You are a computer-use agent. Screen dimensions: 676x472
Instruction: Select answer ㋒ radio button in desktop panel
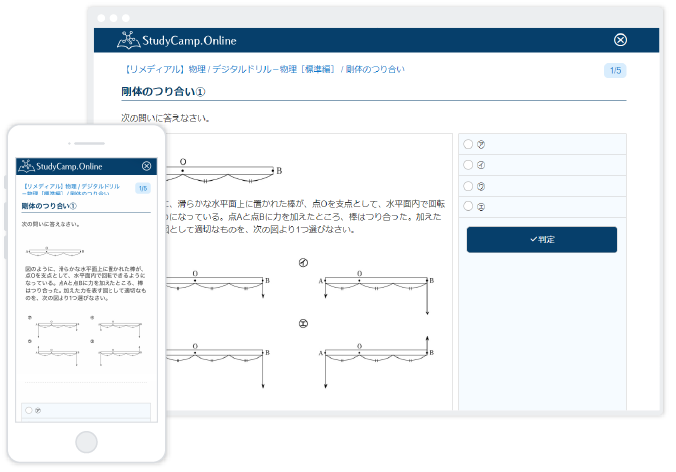[x=468, y=186]
